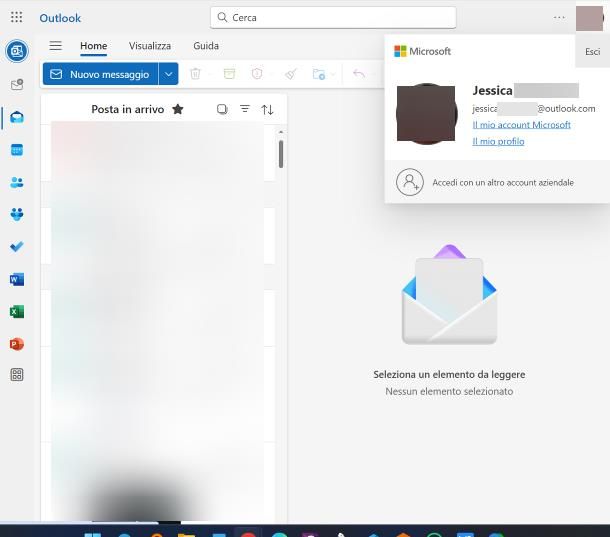Click the account avatar at top right
The width and height of the screenshot is (610, 537).
pyautogui.click(x=589, y=18)
